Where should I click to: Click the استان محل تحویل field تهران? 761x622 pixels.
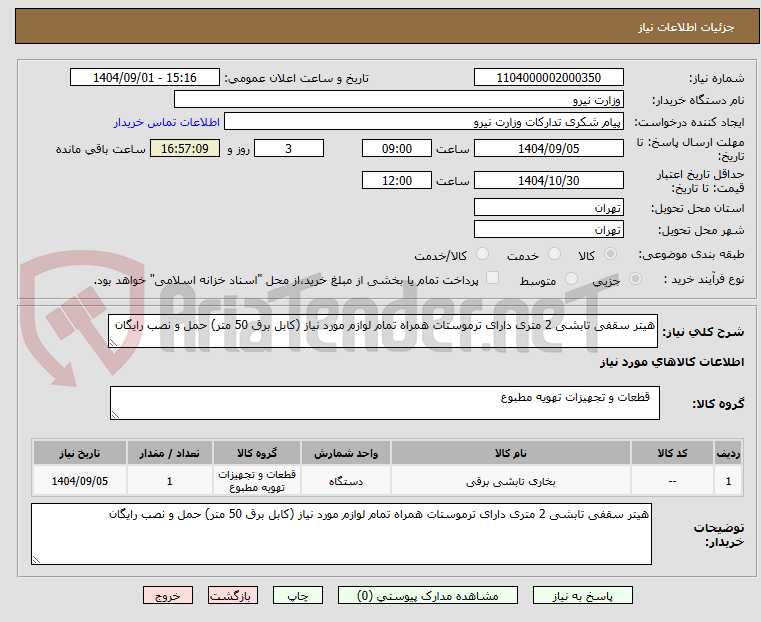coord(548,208)
